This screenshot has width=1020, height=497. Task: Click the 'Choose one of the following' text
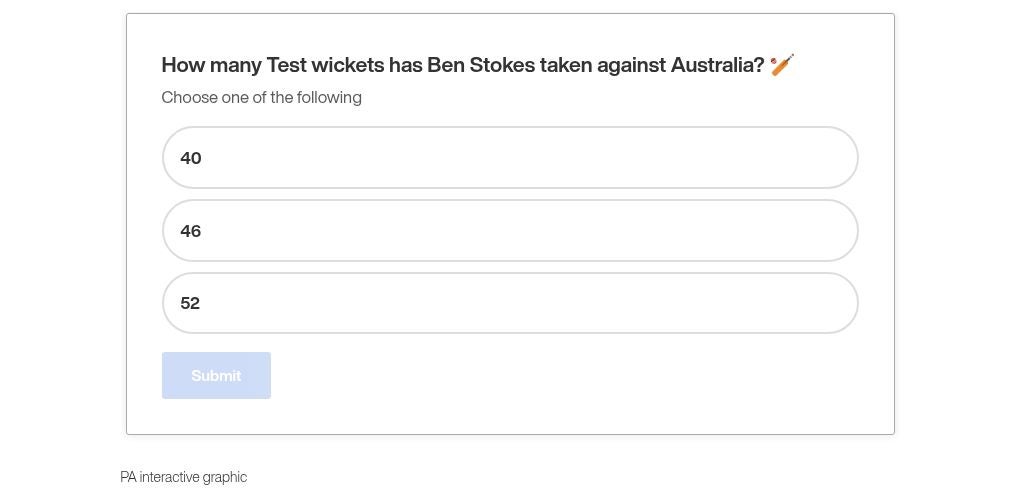coord(262,97)
